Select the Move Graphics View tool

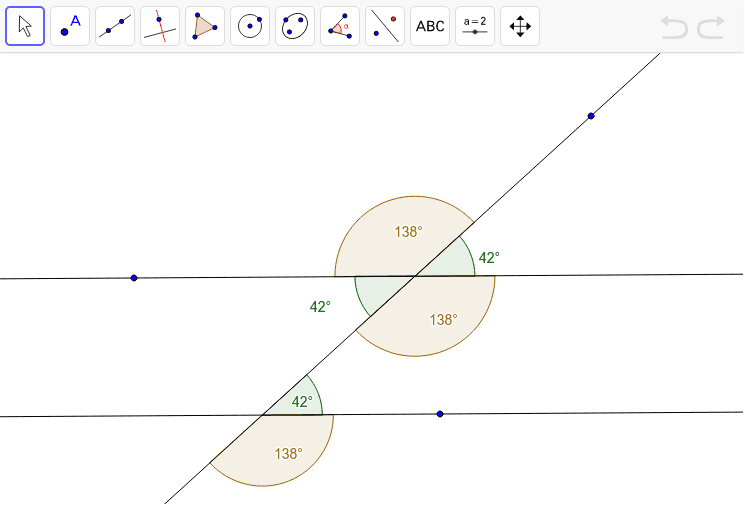coord(520,26)
